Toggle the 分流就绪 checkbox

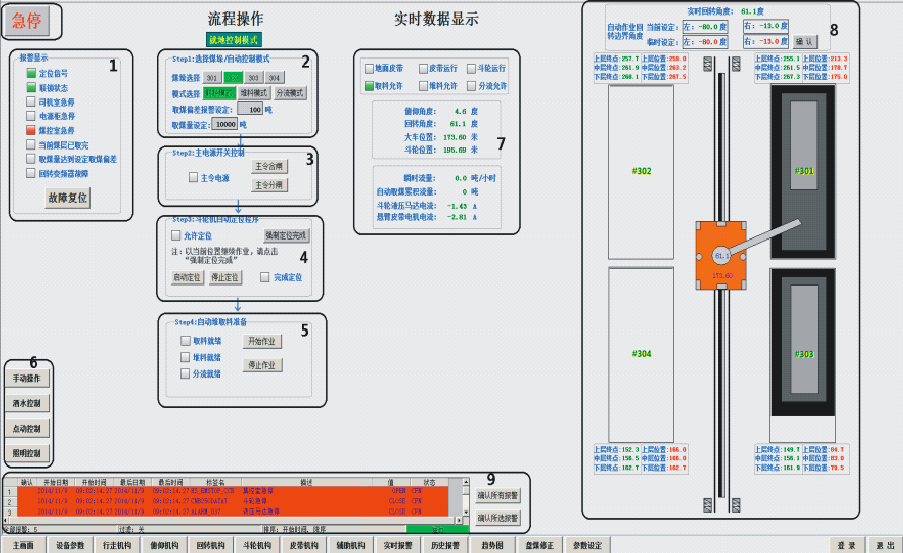pos(185,374)
